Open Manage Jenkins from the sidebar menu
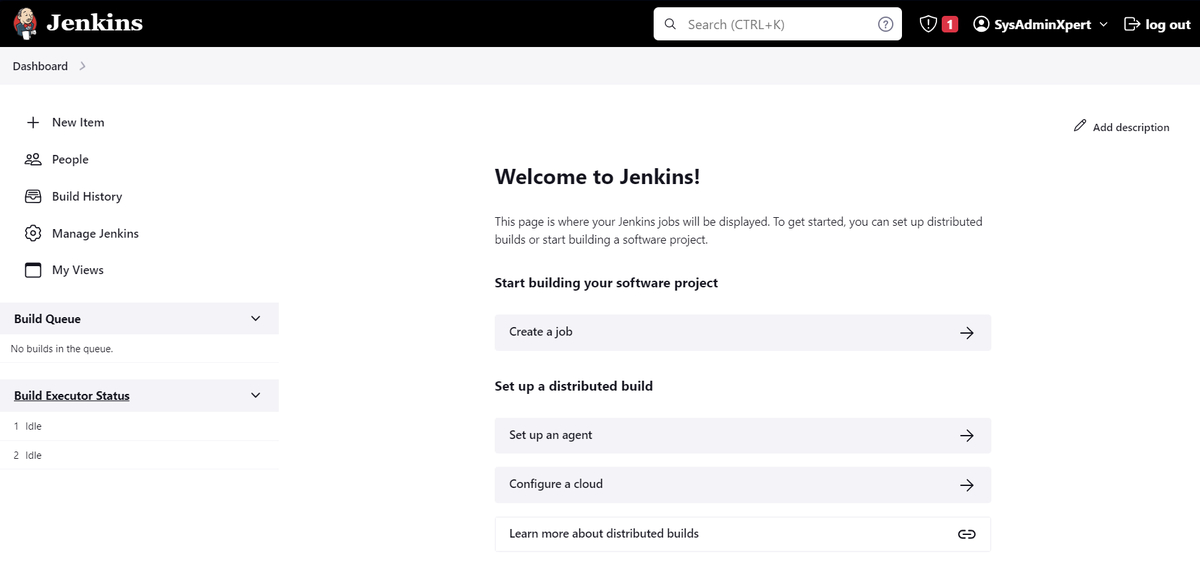Screen dimensions: 1200x576 point(94,233)
